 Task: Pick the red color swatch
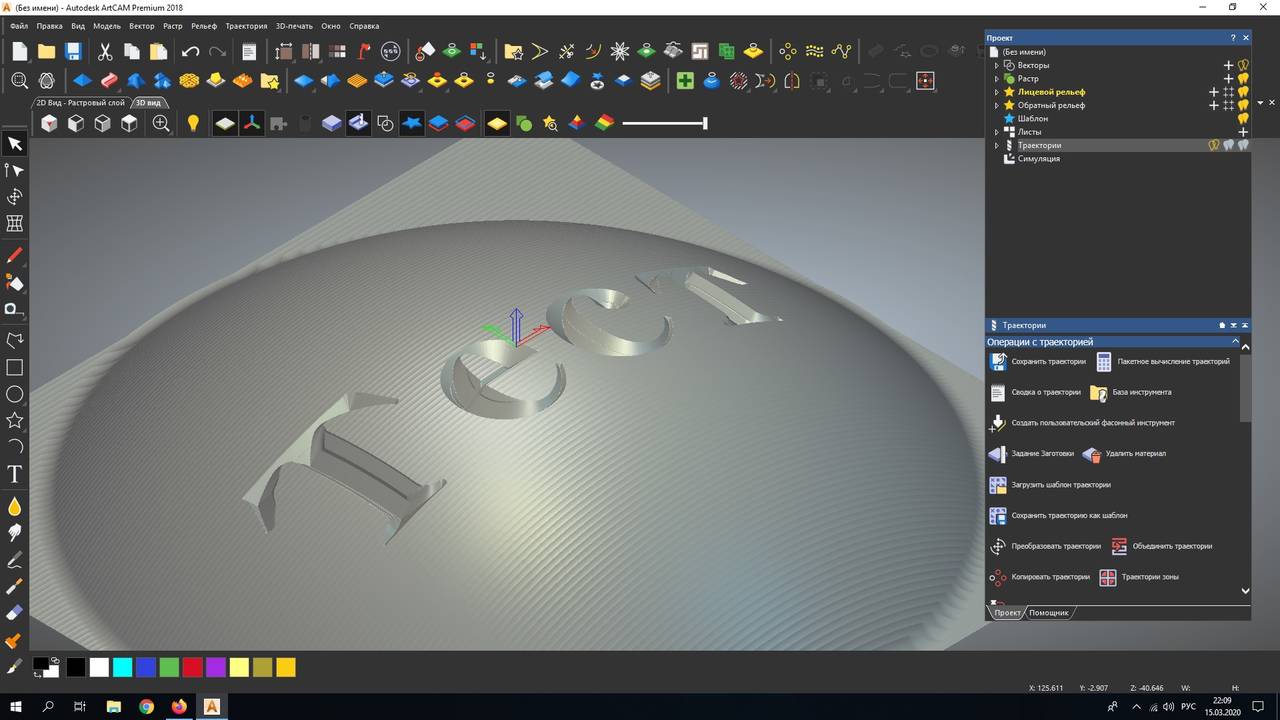(192, 667)
